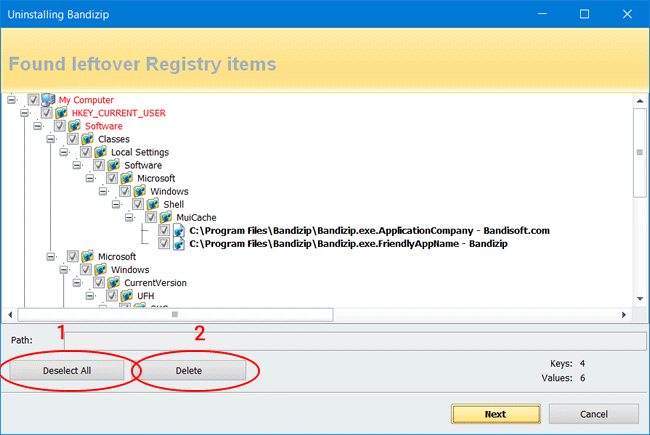The image size is (650, 435).
Task: Click the Classes registry key icon
Action: [87, 139]
